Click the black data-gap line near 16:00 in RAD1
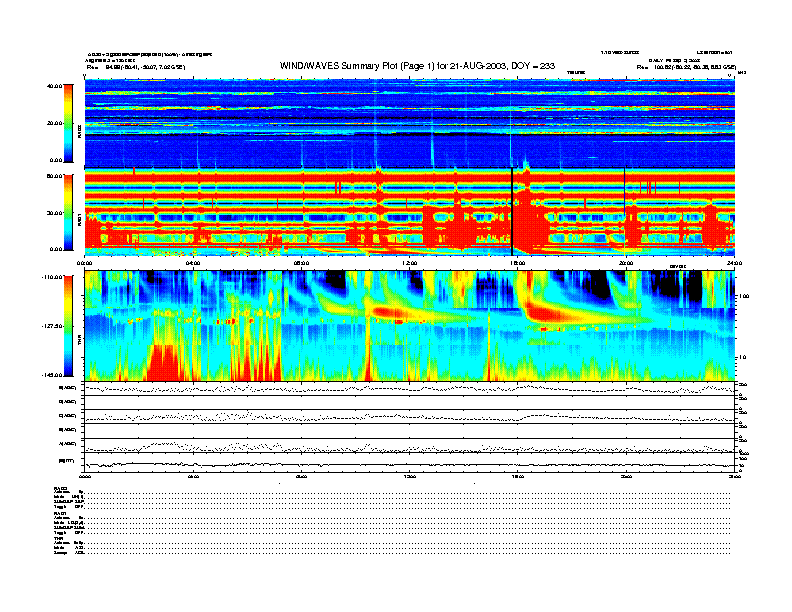The height and width of the screenshot is (612, 792). coord(512,212)
